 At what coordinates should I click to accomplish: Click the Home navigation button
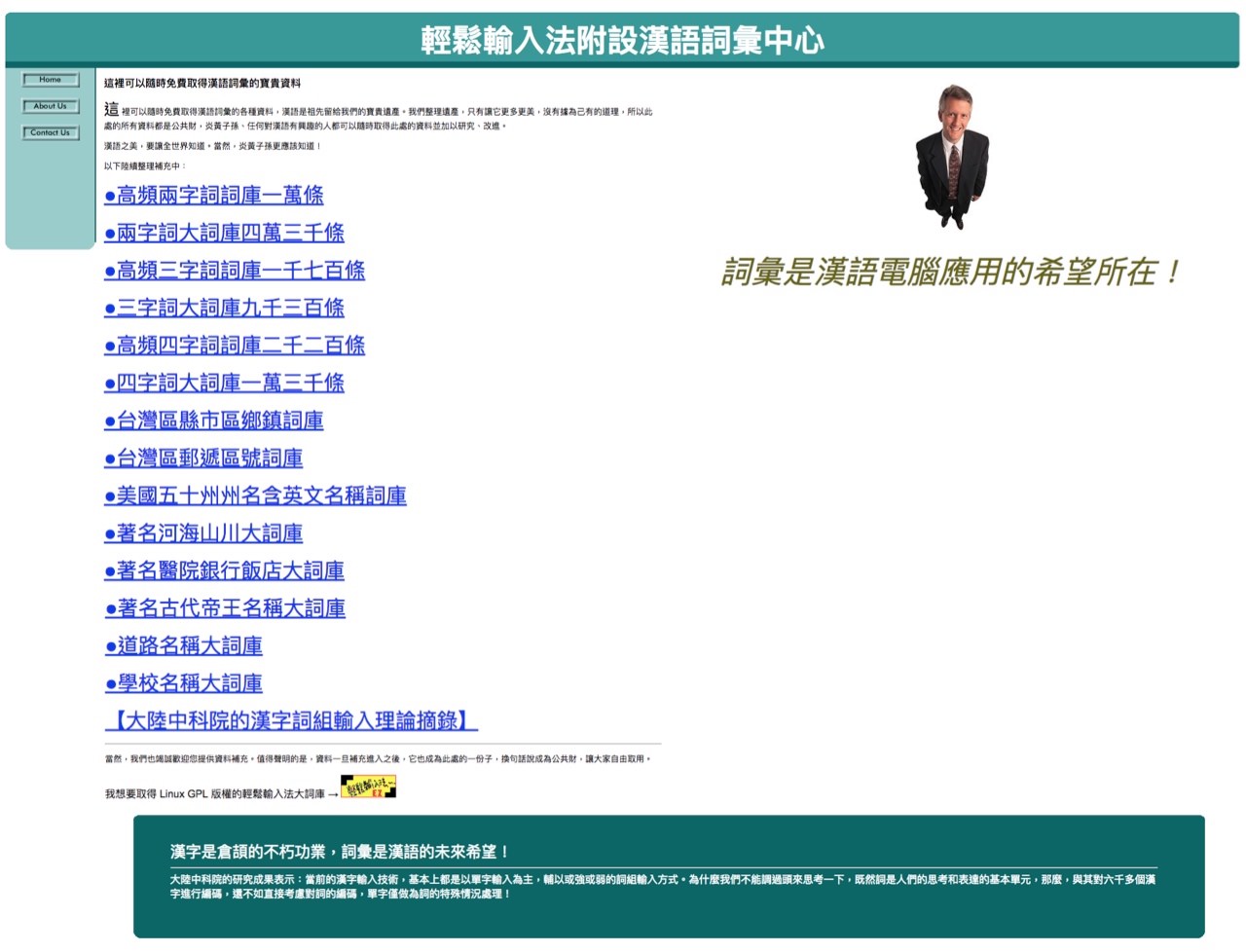click(51, 80)
